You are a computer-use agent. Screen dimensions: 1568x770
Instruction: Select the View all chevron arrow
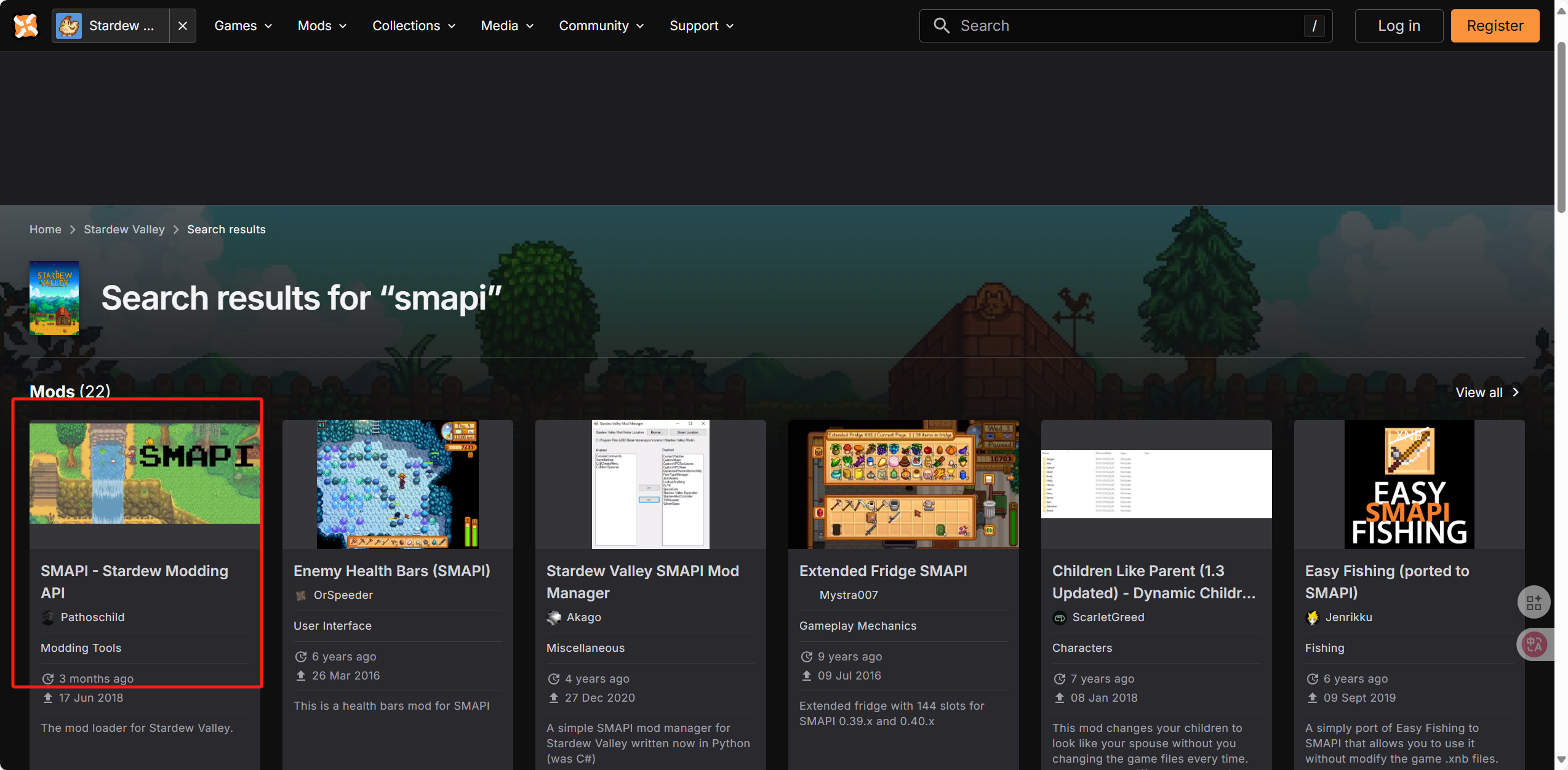click(x=1516, y=393)
